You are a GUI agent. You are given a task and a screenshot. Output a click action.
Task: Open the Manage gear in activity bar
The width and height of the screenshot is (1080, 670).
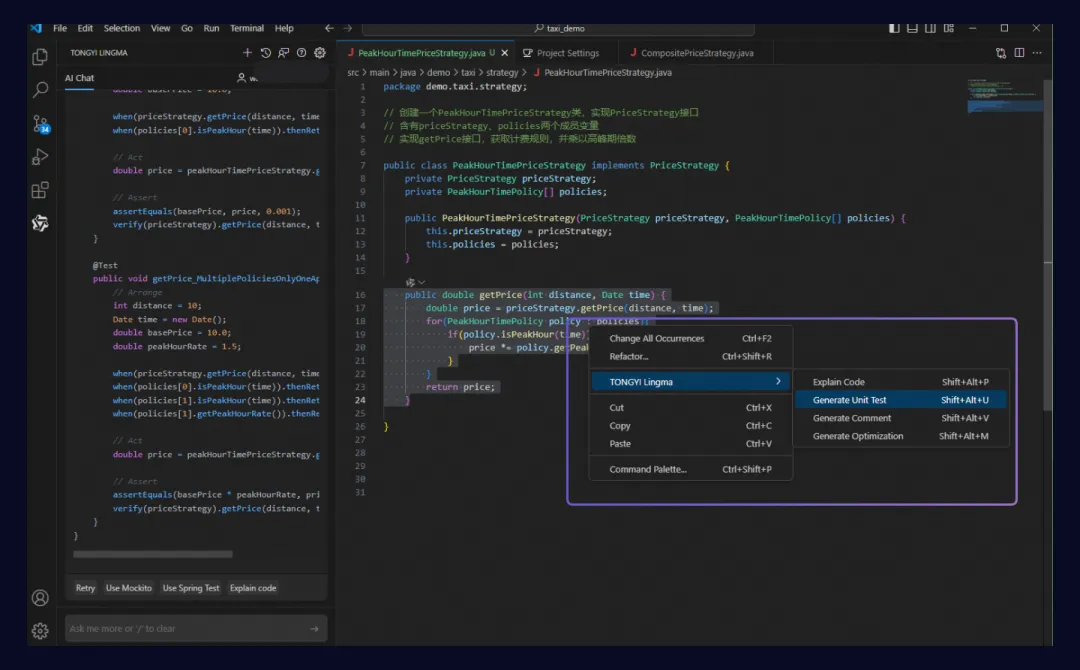tap(40, 631)
